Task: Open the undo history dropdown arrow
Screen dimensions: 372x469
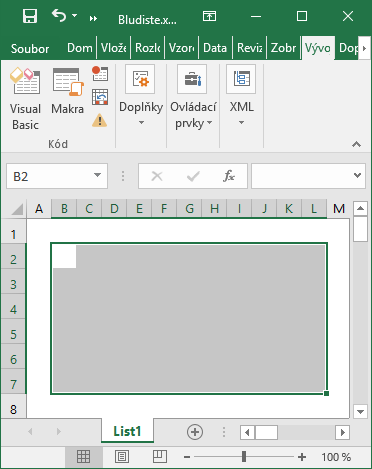Action: 75,15
